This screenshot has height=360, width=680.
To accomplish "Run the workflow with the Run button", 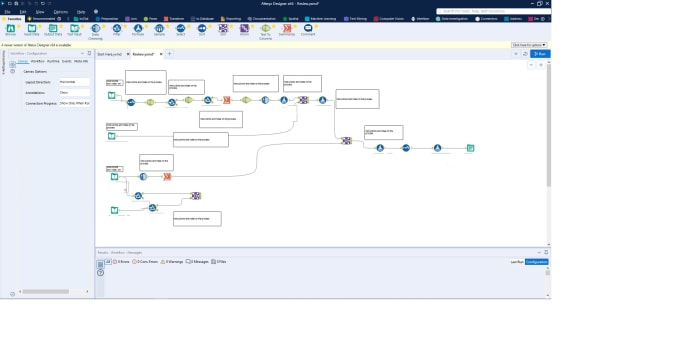I will [x=540, y=54].
